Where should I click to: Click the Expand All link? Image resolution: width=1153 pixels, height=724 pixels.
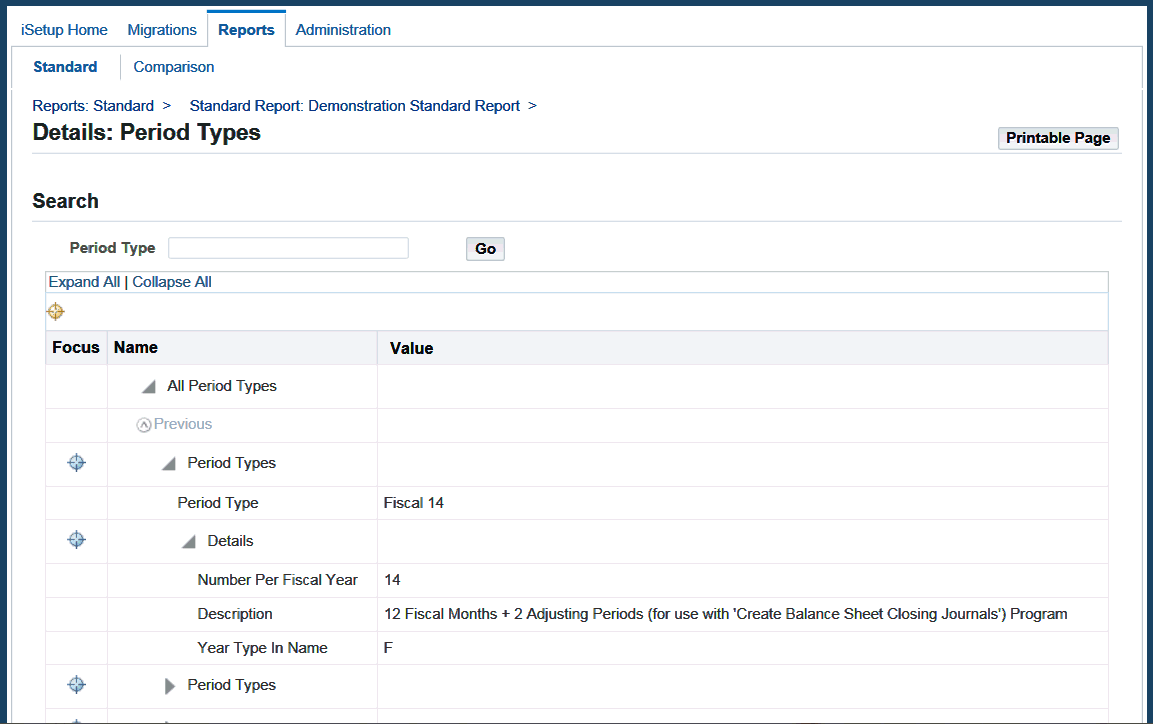pos(84,282)
